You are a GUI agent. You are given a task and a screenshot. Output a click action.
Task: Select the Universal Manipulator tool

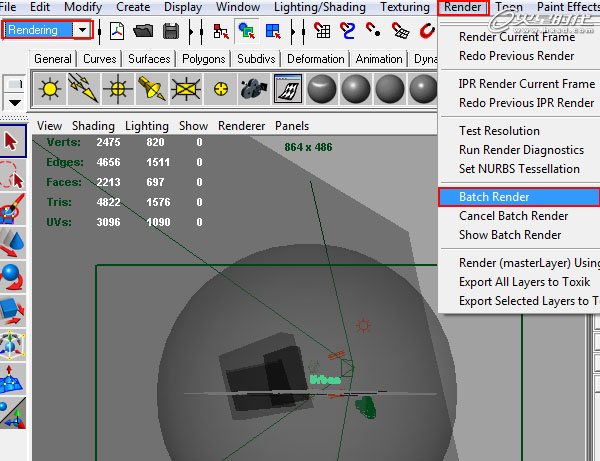pos(12,345)
